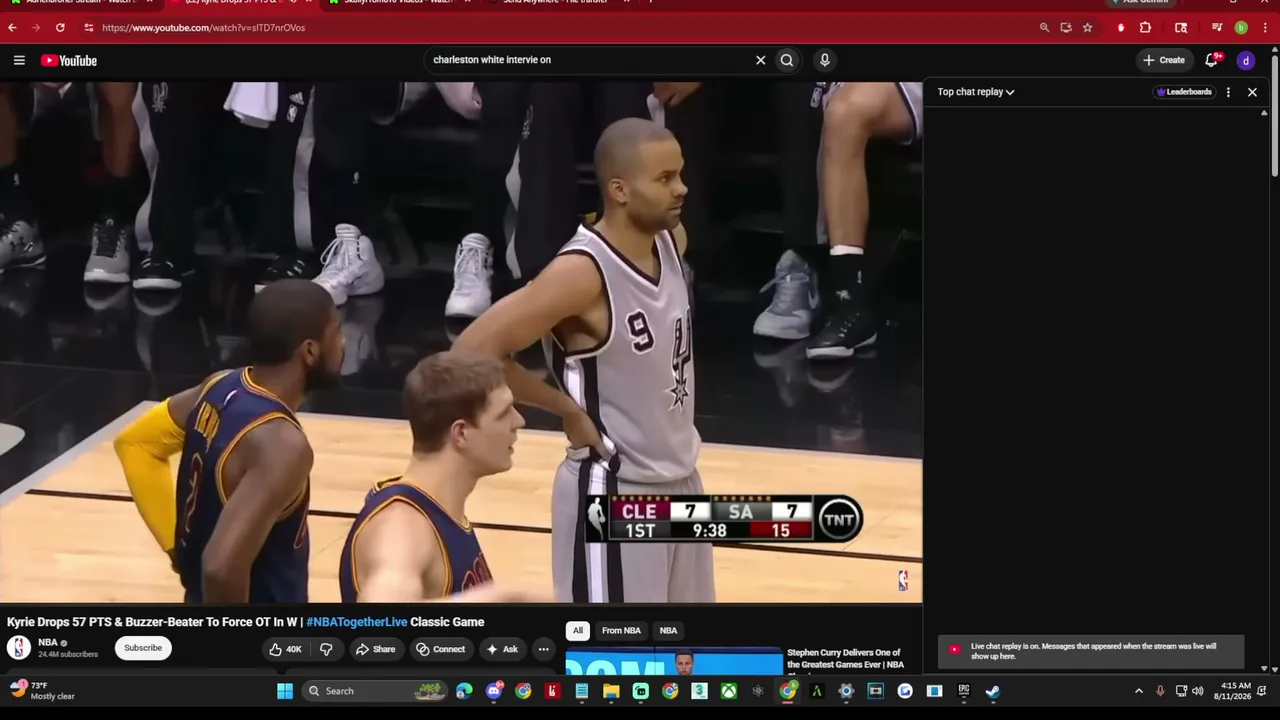Open the NBA channel name link

48,643
